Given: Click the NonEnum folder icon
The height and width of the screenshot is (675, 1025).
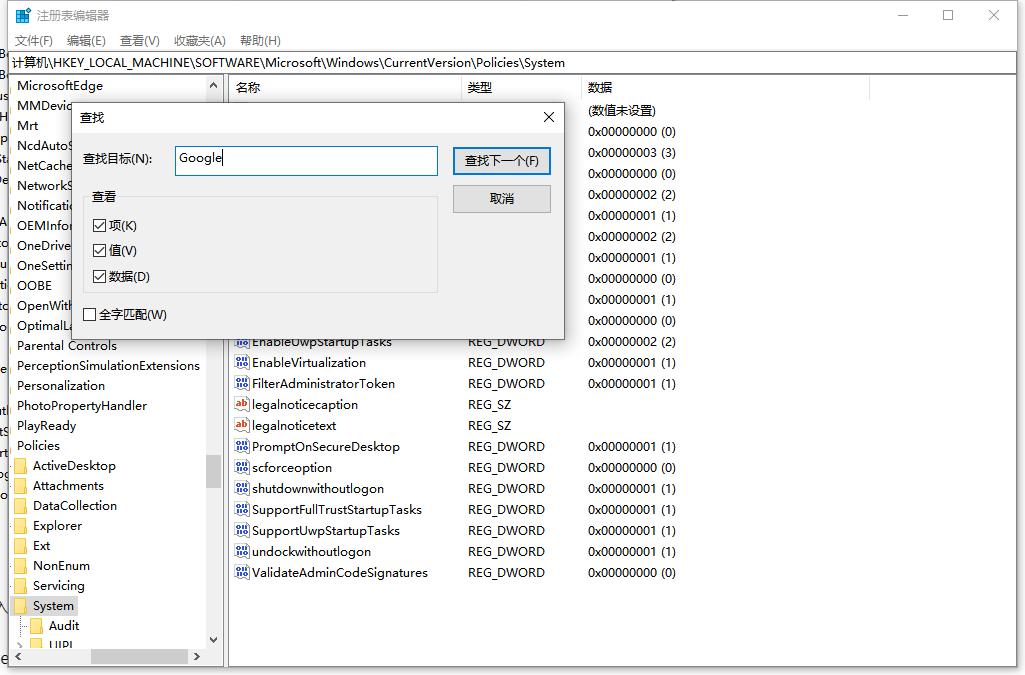Looking at the screenshot, I should tap(21, 566).
